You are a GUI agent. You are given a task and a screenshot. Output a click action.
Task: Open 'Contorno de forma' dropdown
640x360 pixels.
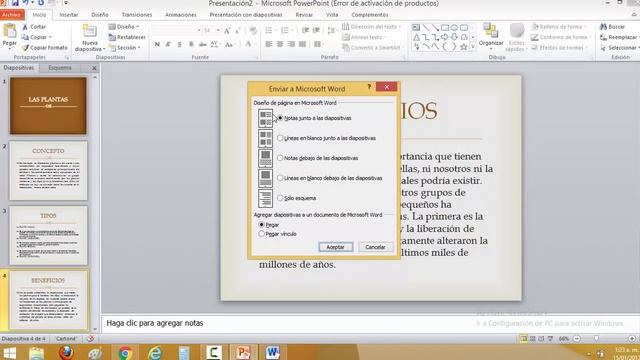[560, 37]
